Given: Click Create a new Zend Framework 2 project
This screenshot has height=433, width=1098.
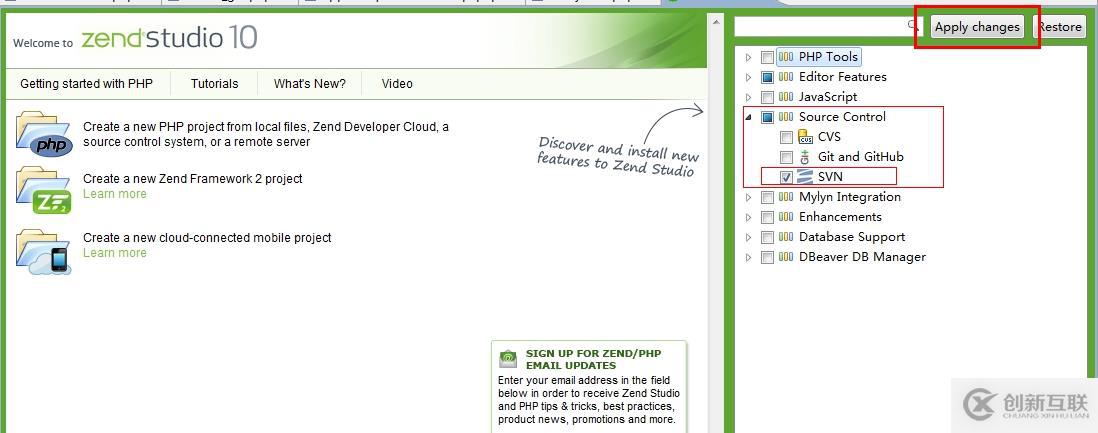Looking at the screenshot, I should [x=193, y=179].
